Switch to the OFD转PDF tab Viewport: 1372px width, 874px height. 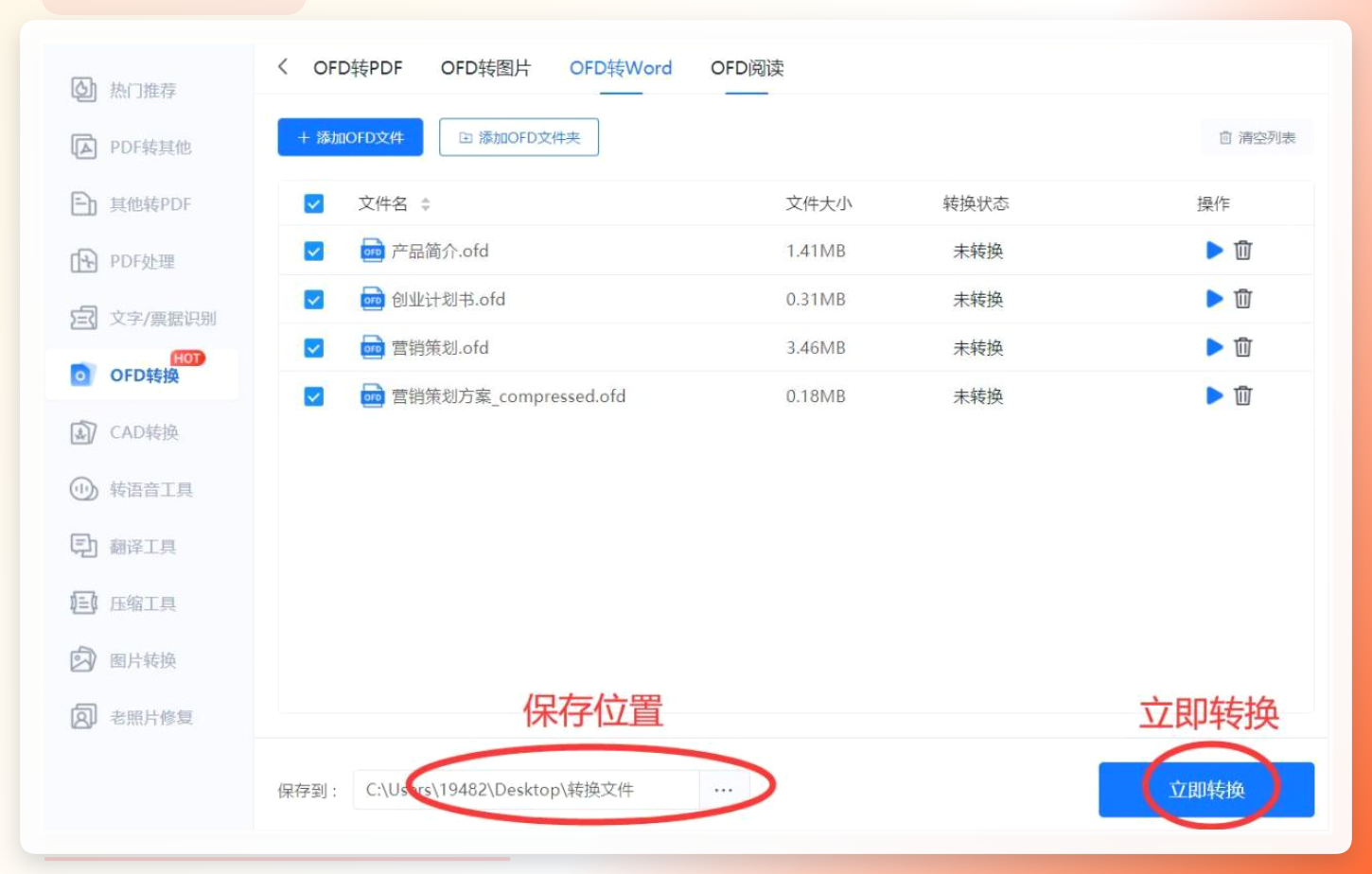(x=358, y=68)
